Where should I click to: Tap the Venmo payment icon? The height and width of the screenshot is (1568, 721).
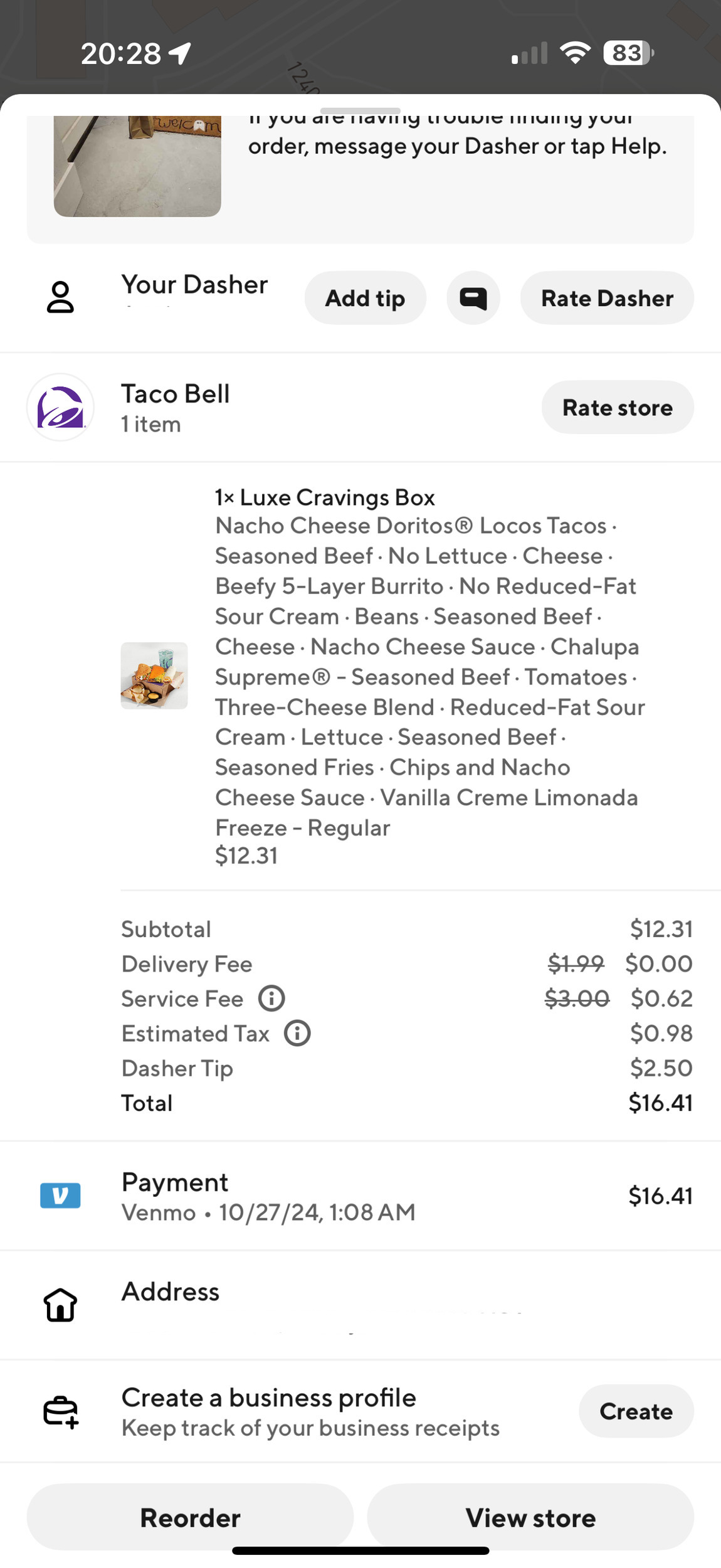pos(60,1195)
